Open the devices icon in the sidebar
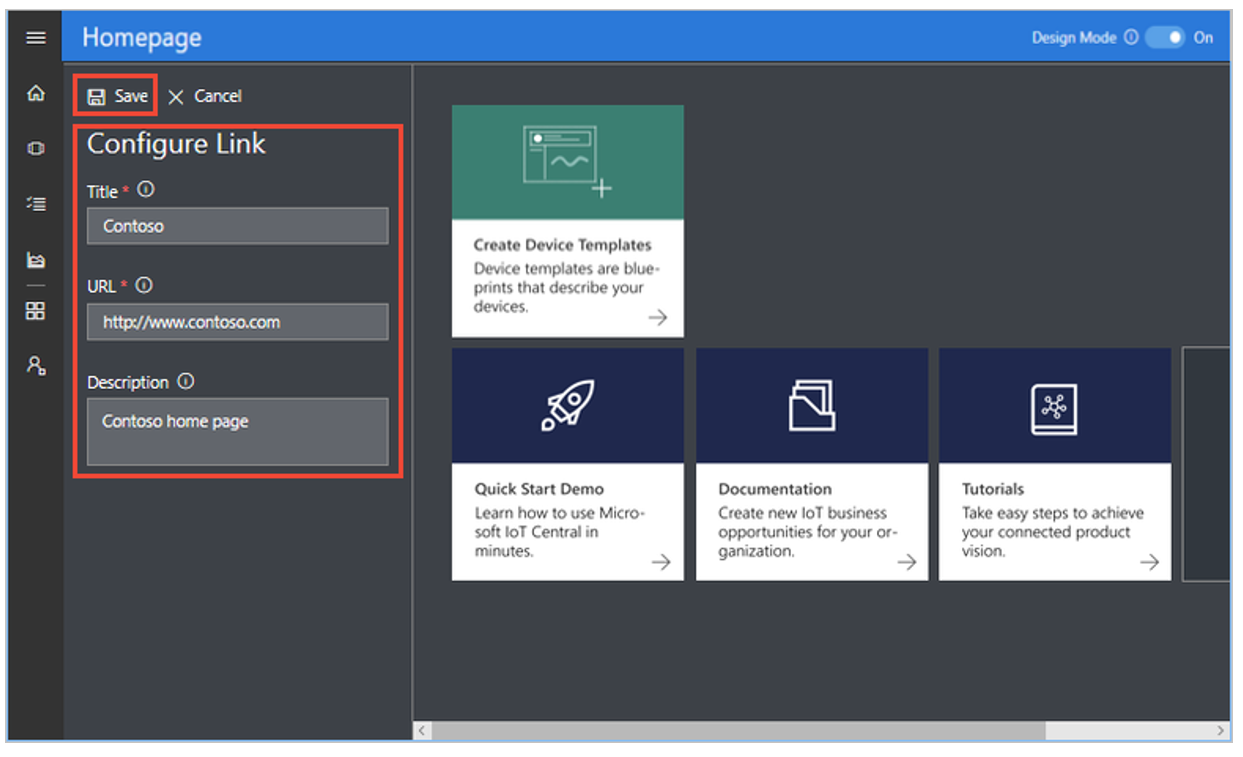 (x=36, y=149)
